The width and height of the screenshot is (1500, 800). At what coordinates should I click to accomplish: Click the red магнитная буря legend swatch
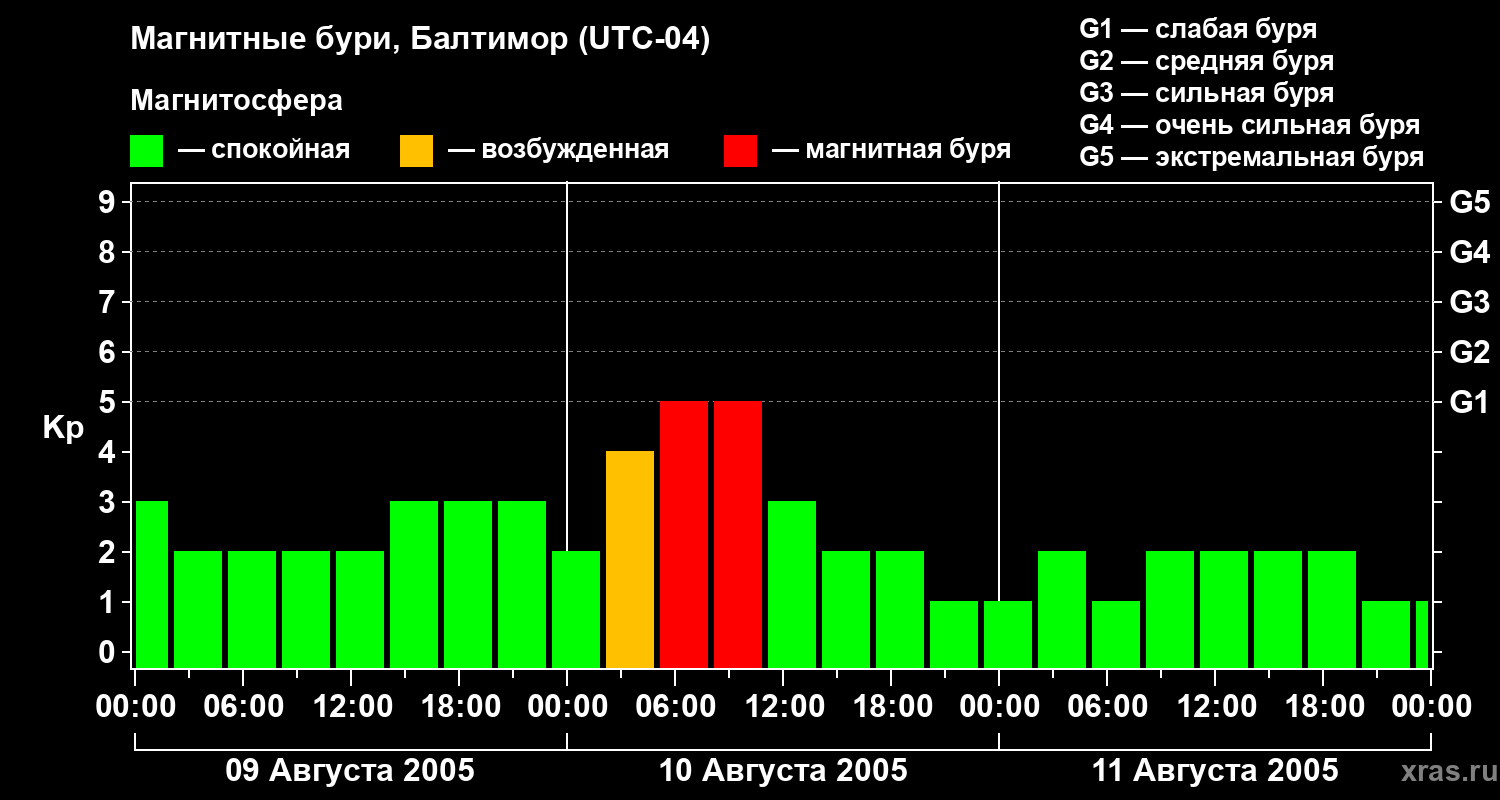(x=741, y=151)
